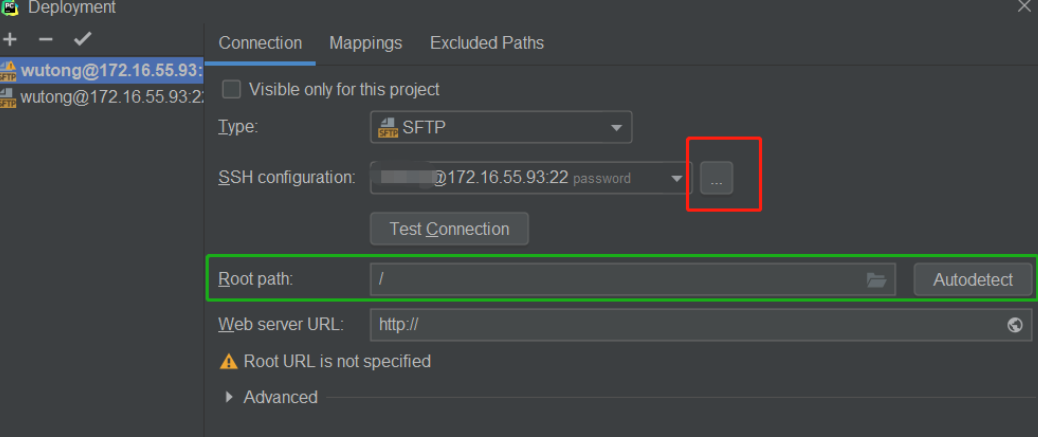Enable Visible only for this project checkbox
Screen dimensions: 1038x437
pyautogui.click(x=232, y=89)
